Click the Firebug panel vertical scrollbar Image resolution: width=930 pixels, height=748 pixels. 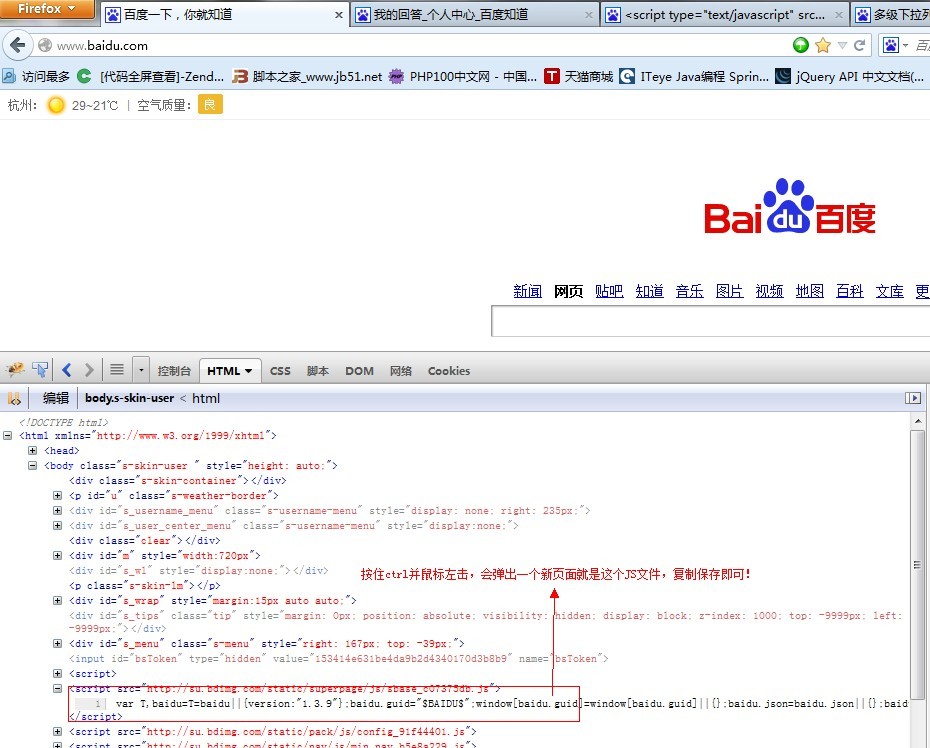click(917, 580)
